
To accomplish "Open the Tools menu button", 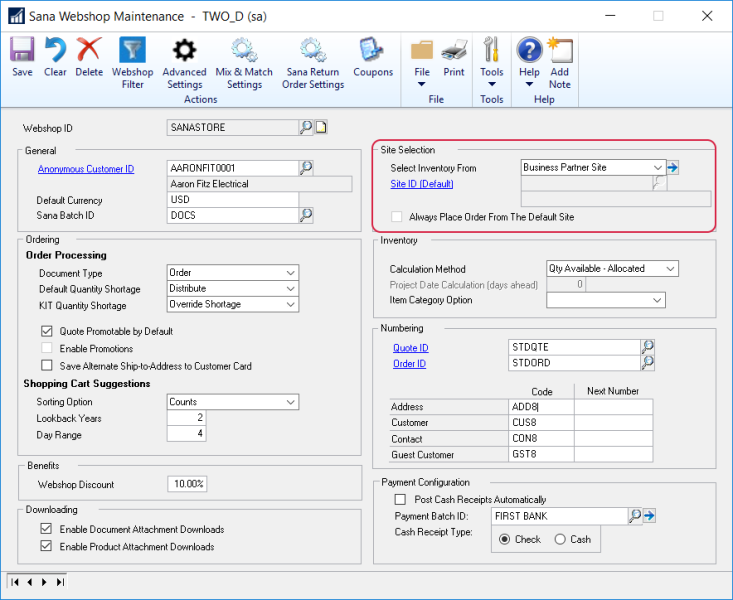I will click(491, 62).
